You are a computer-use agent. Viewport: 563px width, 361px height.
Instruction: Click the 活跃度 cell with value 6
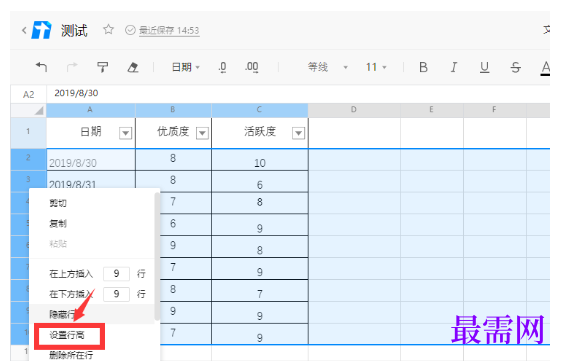260,181
